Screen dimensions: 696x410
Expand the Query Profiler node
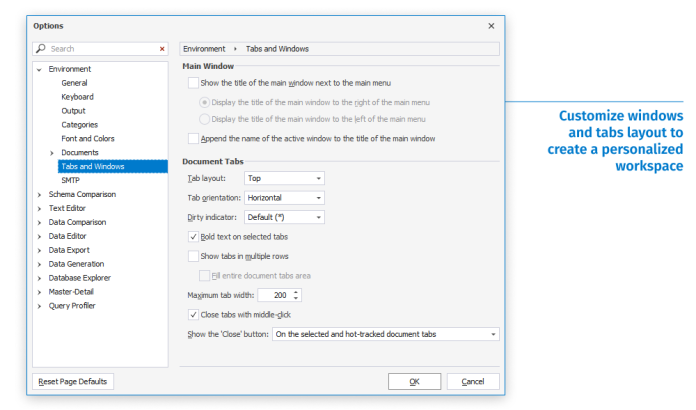40,306
